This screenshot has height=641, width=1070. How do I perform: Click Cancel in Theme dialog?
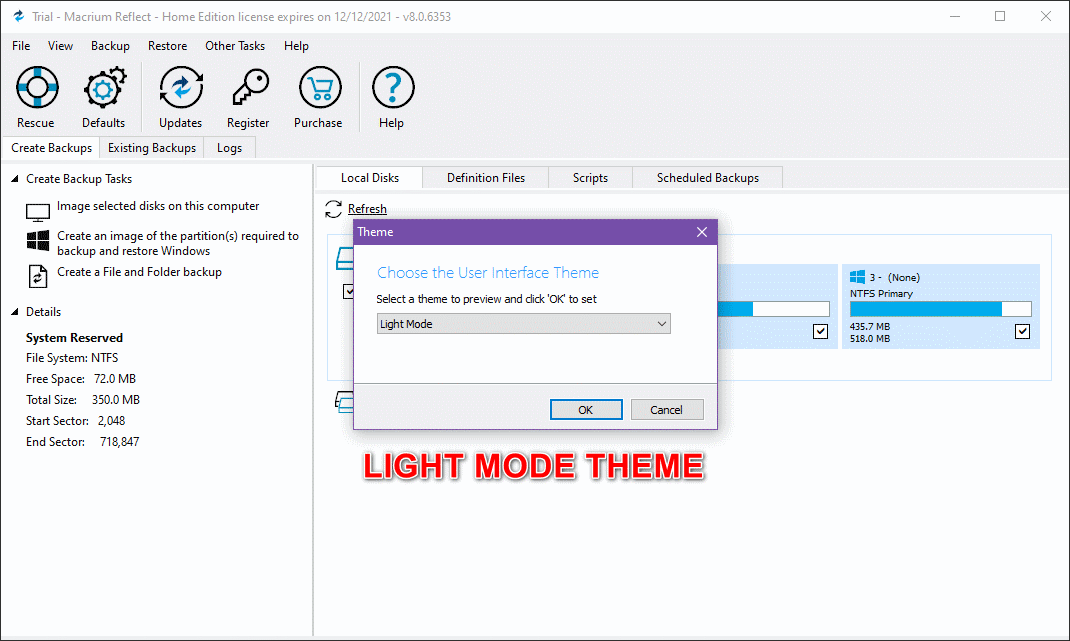(667, 410)
